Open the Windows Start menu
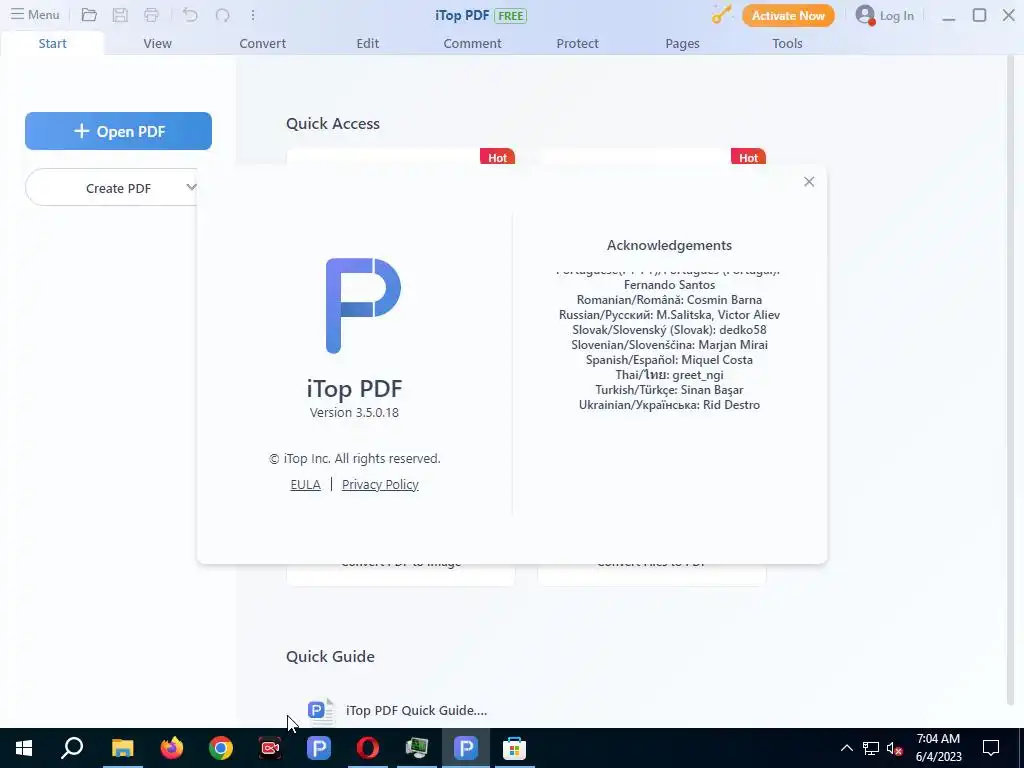The height and width of the screenshot is (768, 1024). (24, 748)
